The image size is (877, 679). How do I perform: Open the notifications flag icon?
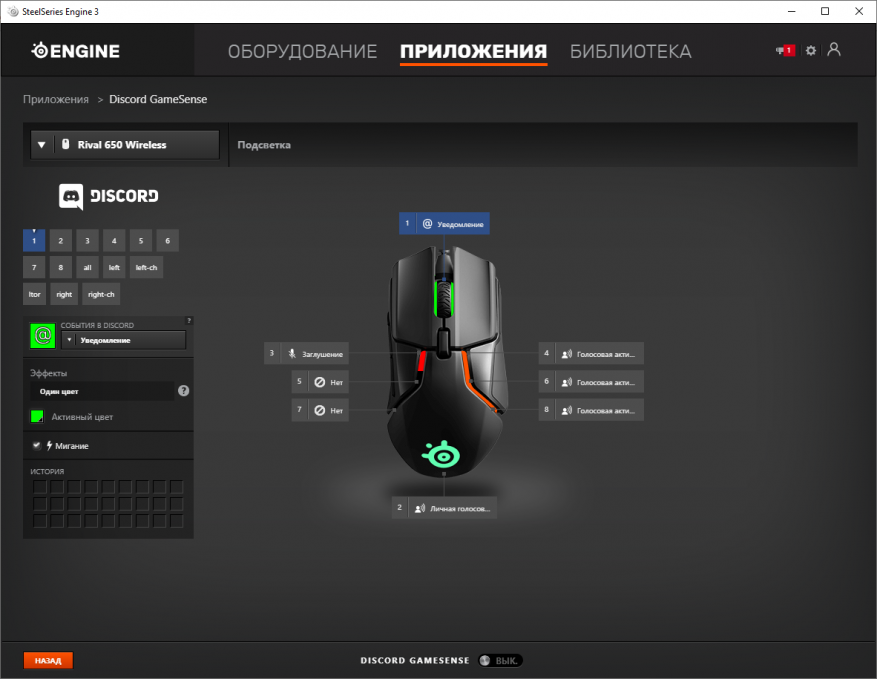click(785, 50)
